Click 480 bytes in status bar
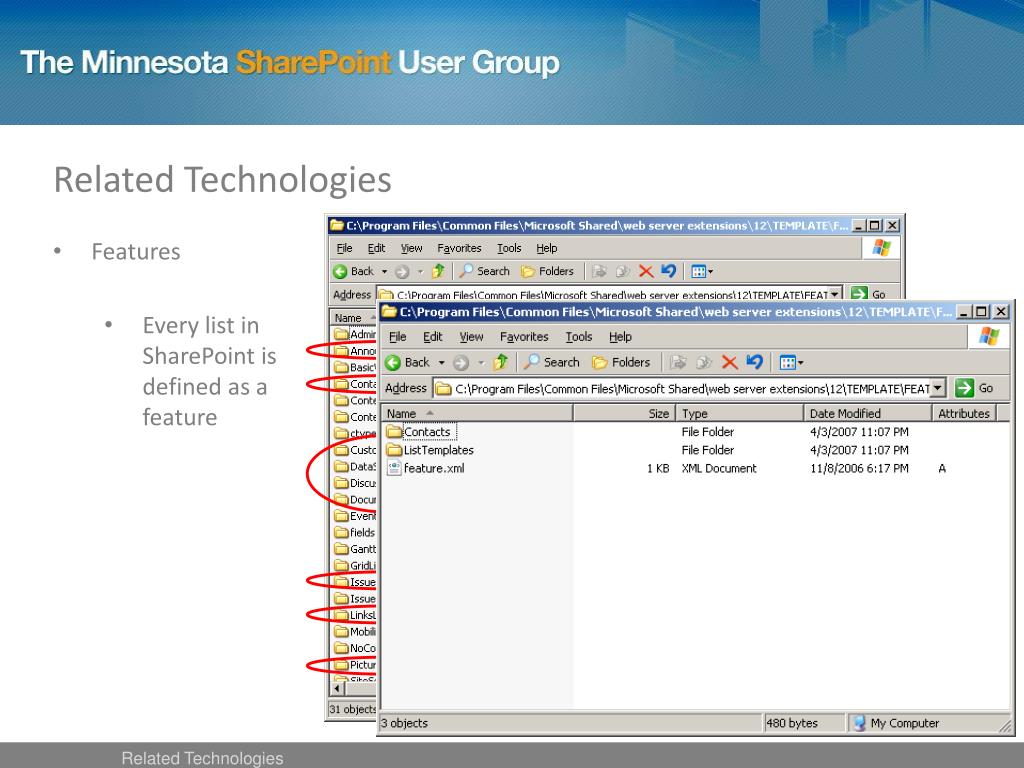The image size is (1024, 768). [x=792, y=723]
